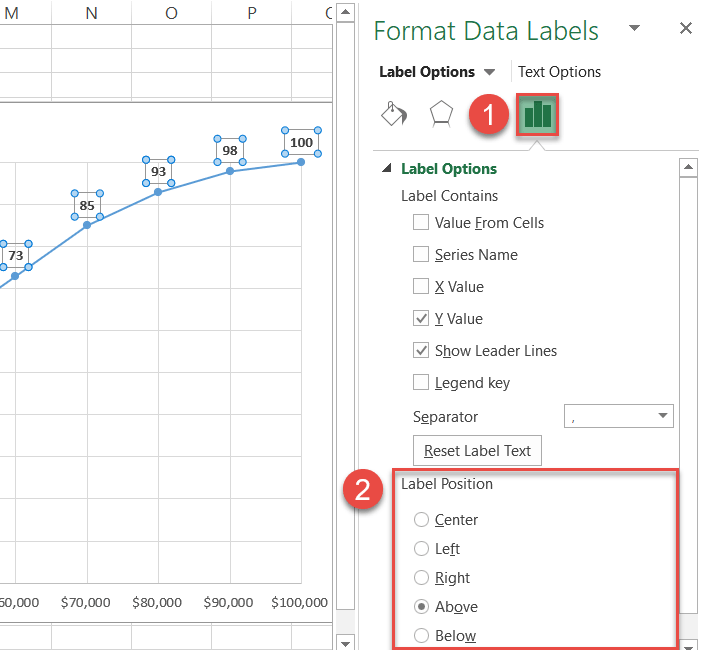Click the Label Contains heading text
Viewport: 713px width, 650px height.
[449, 196]
